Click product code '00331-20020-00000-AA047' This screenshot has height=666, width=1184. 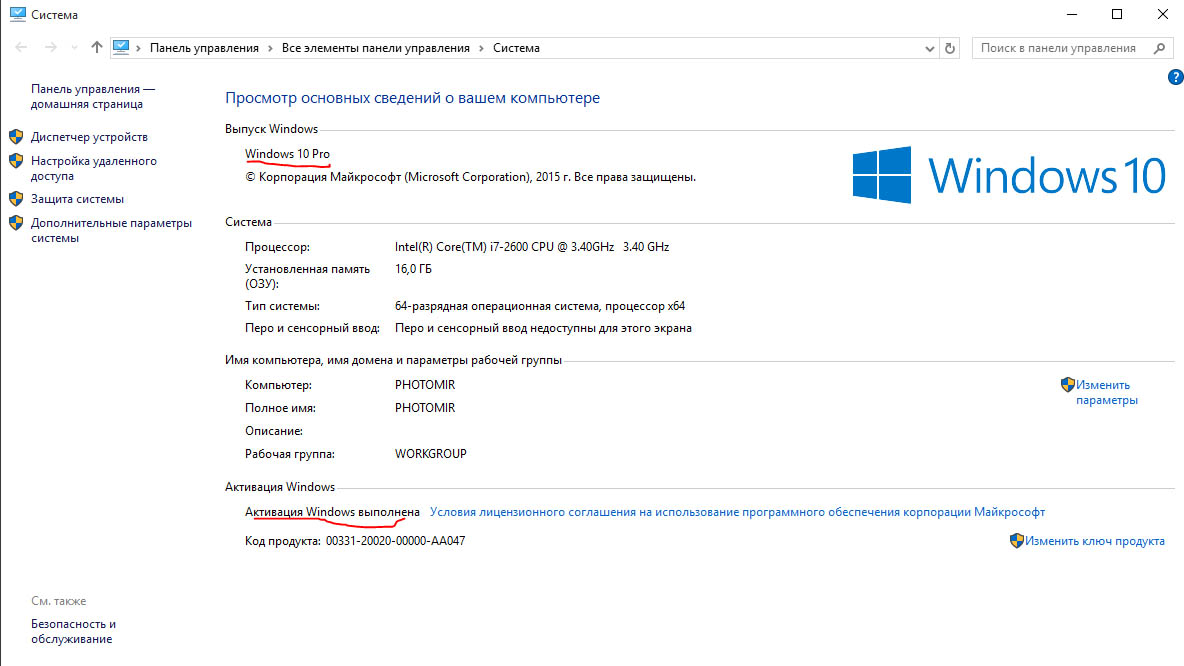click(395, 541)
